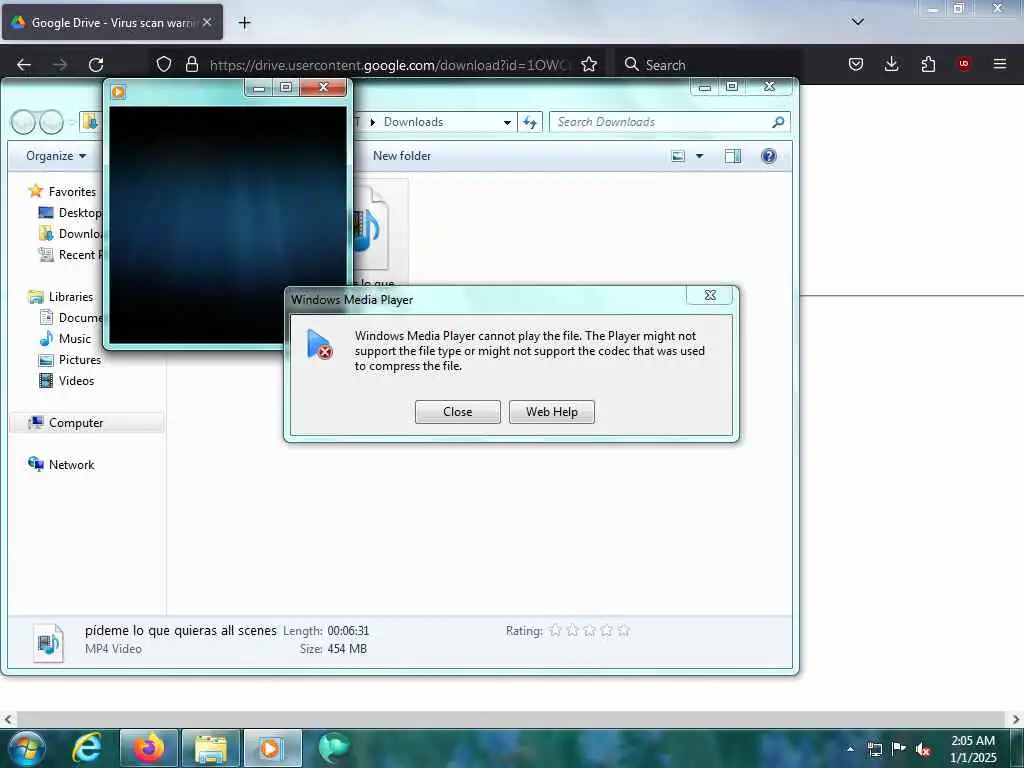
Task: Open the uBlock Origin extension icon
Action: click(964, 64)
